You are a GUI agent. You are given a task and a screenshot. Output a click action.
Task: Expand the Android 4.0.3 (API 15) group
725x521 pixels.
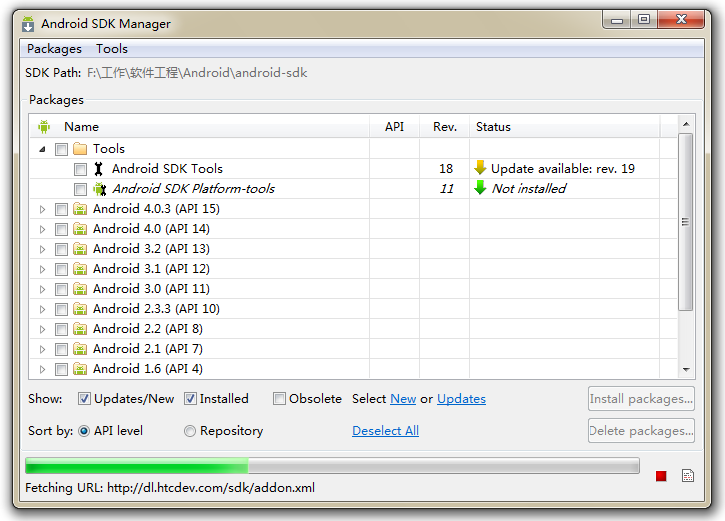tap(43, 209)
